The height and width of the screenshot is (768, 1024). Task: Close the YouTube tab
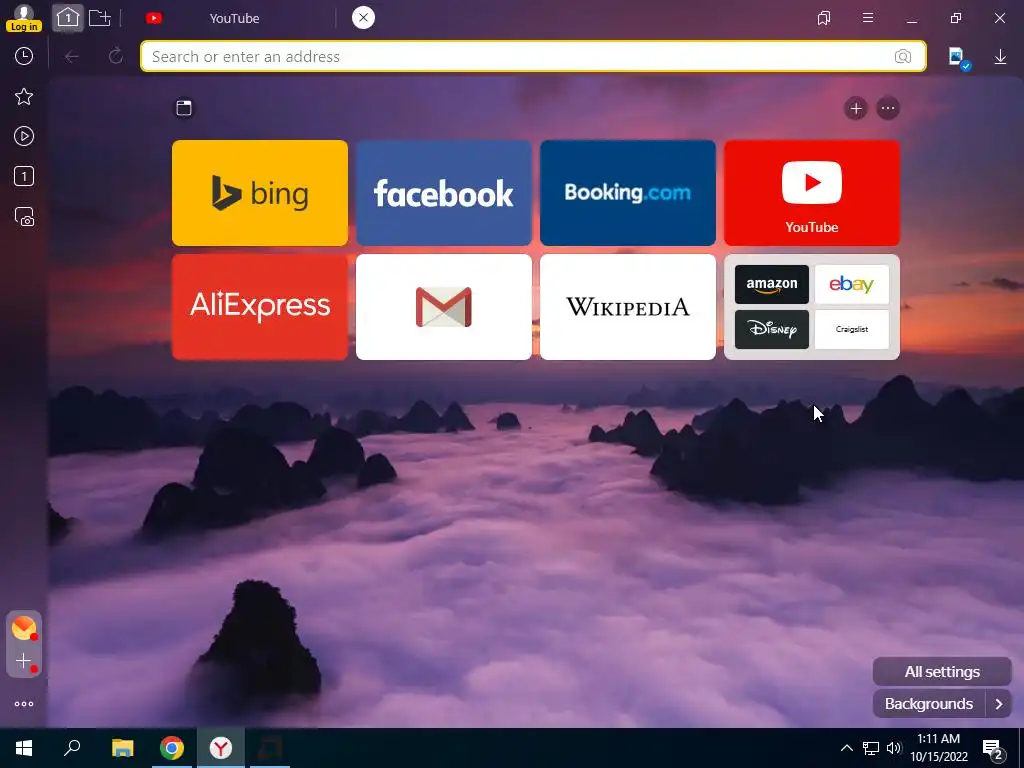coord(363,18)
